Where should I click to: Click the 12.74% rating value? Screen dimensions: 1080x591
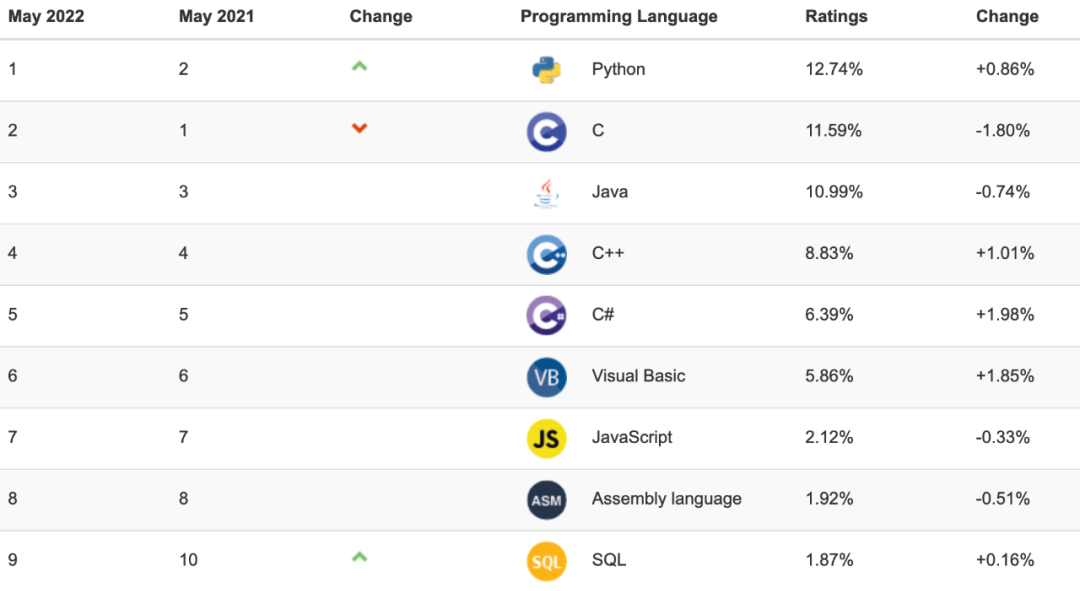[x=834, y=69]
